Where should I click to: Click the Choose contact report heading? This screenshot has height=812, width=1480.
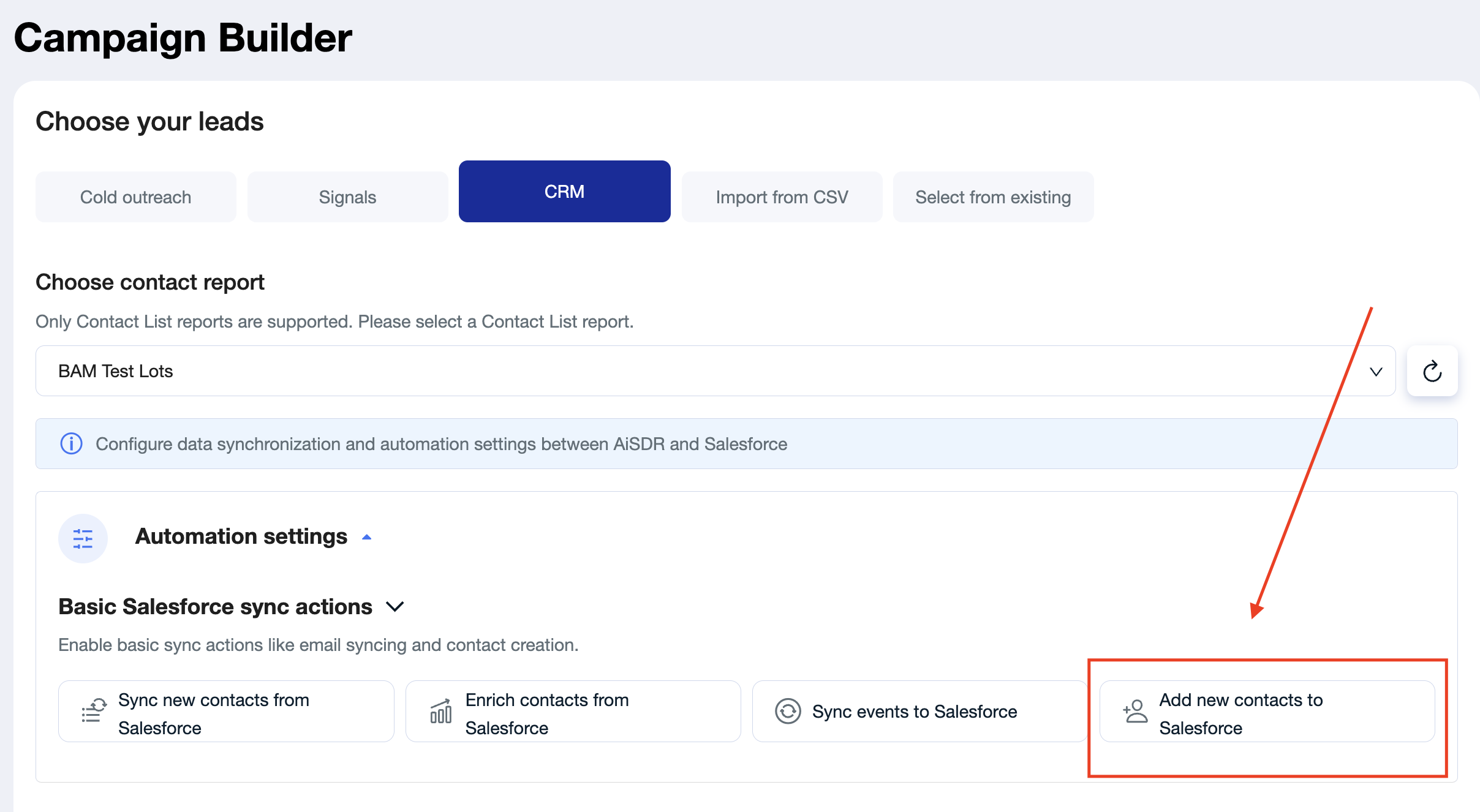point(150,282)
